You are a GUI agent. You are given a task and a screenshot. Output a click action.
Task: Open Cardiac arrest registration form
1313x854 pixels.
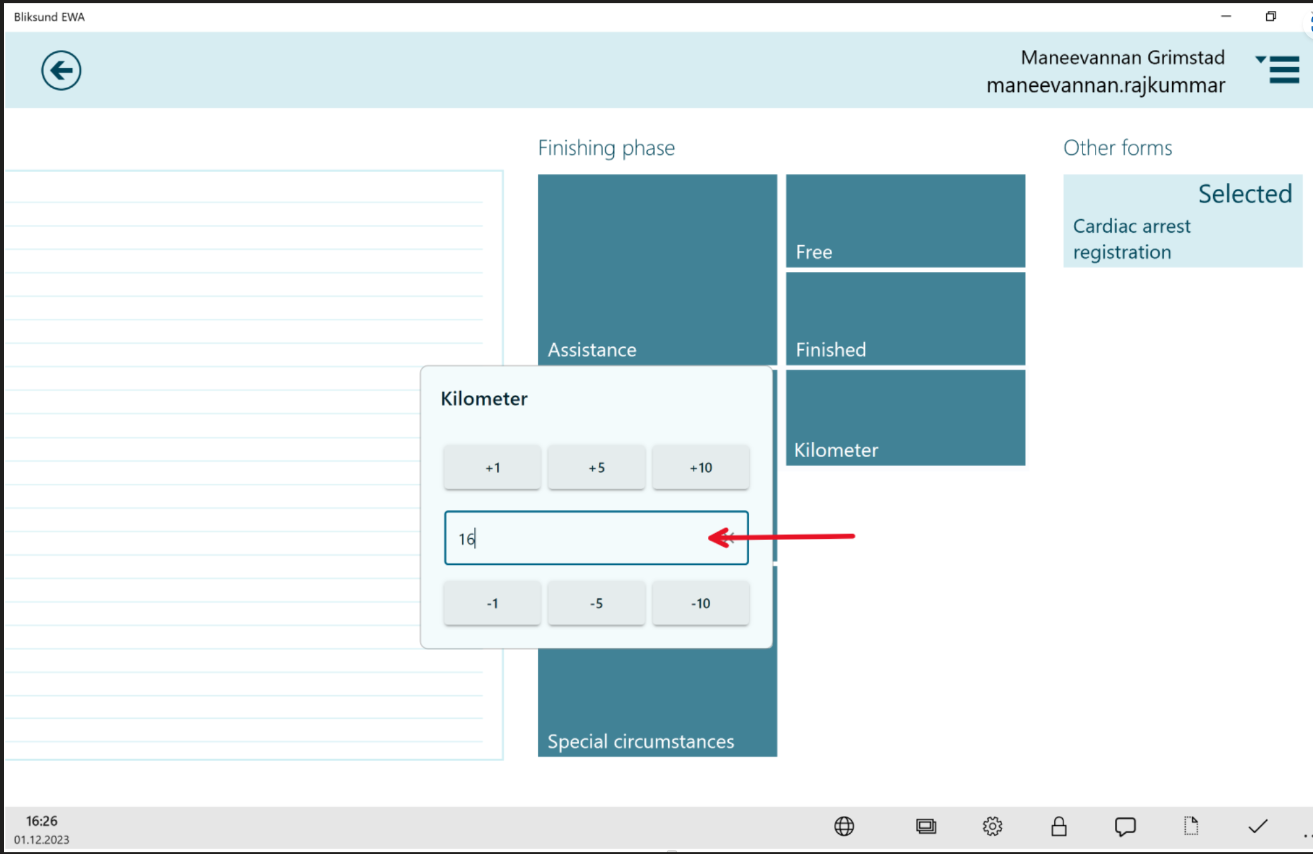[1183, 221]
